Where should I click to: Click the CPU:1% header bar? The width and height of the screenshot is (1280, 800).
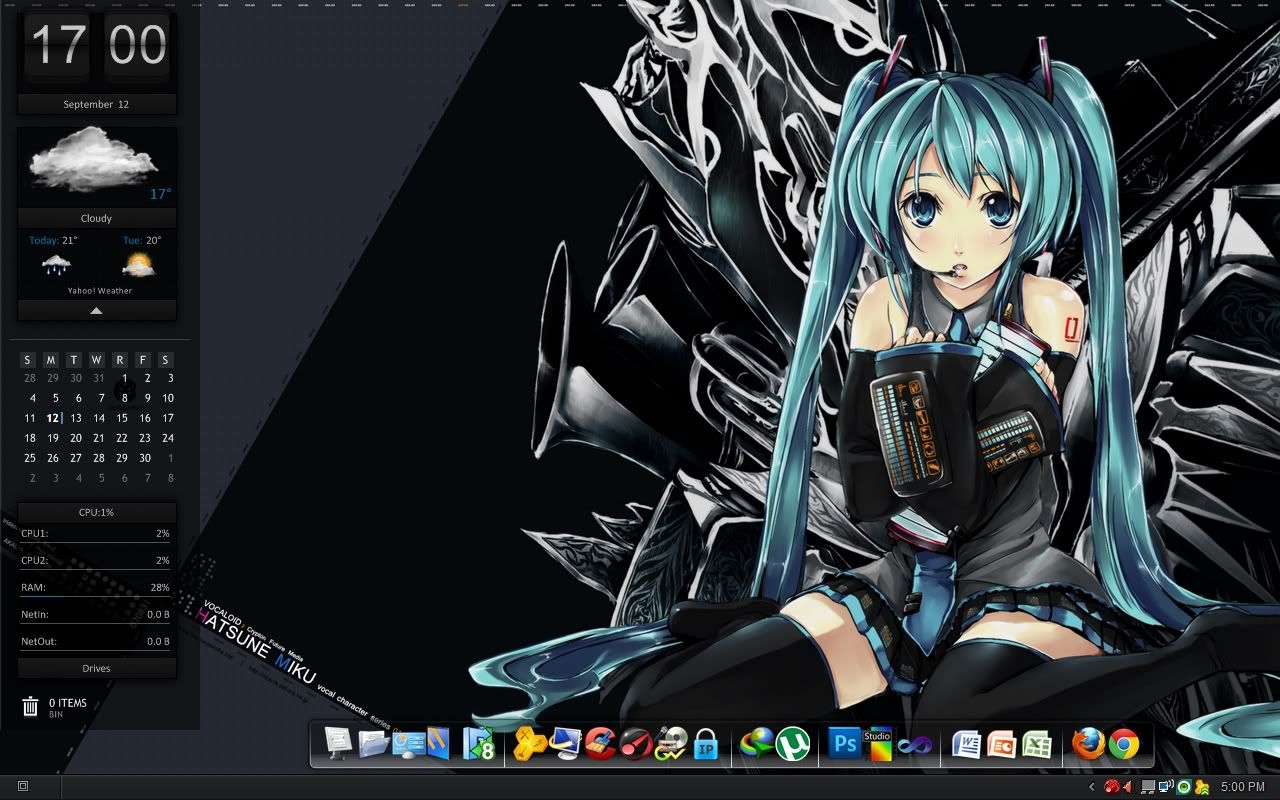[97, 512]
